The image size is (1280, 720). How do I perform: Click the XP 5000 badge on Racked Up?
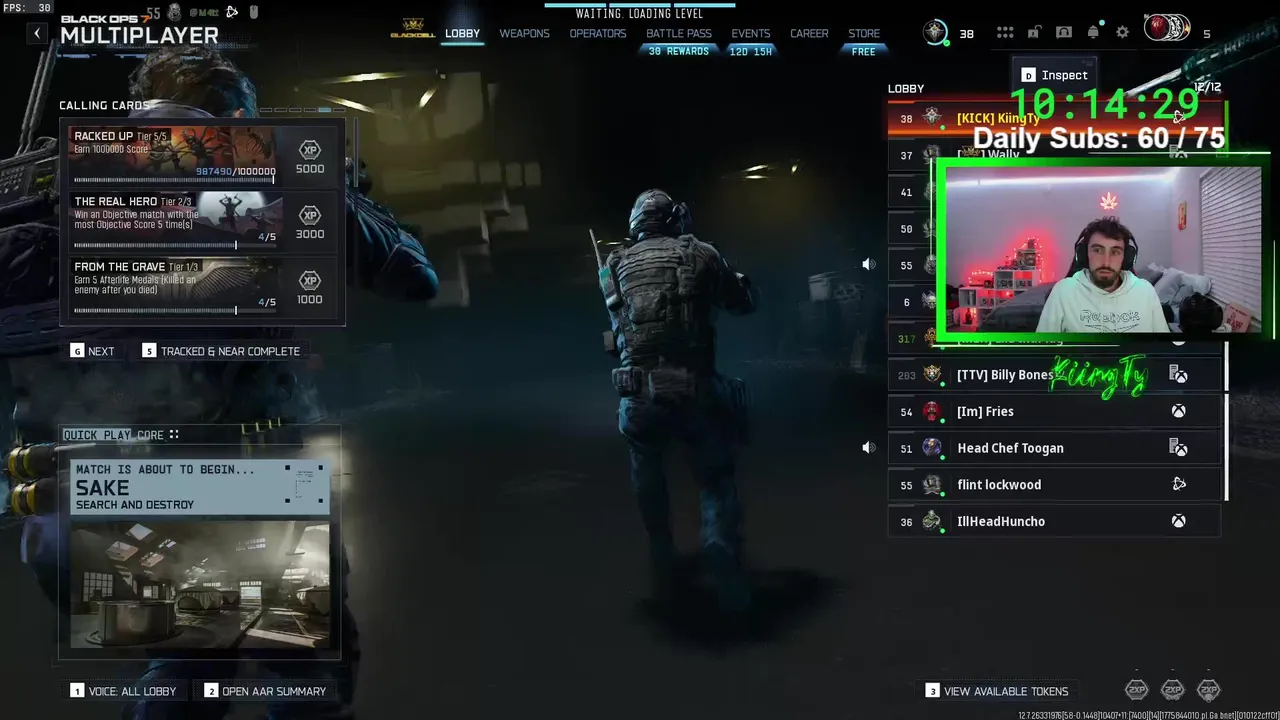click(x=310, y=157)
